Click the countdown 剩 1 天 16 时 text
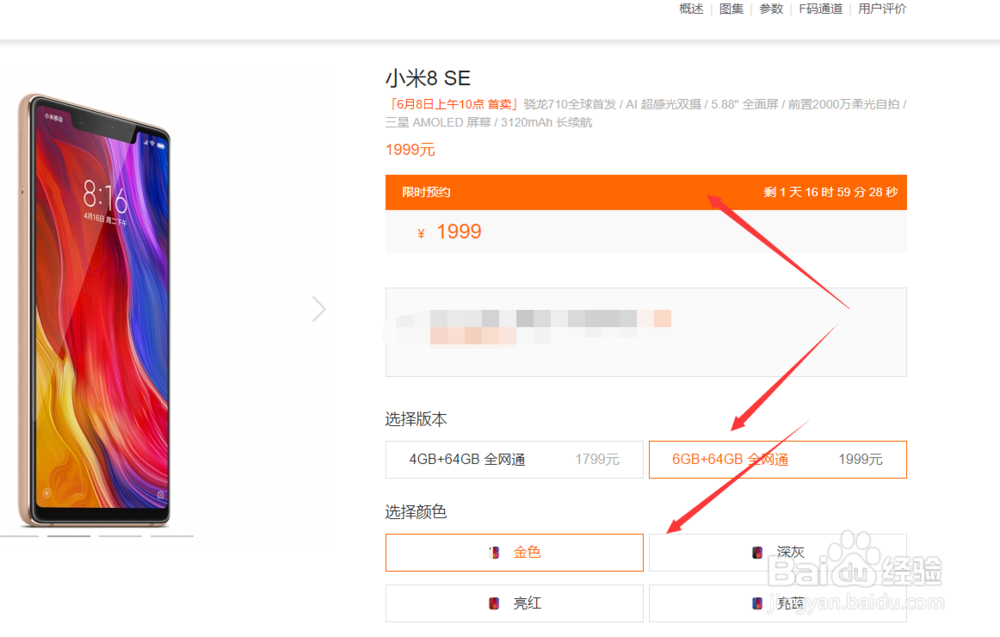 (x=831, y=192)
